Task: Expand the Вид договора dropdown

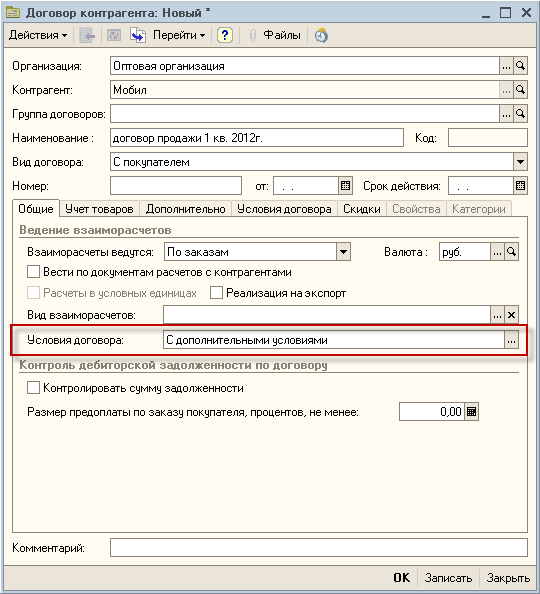Action: [521, 162]
